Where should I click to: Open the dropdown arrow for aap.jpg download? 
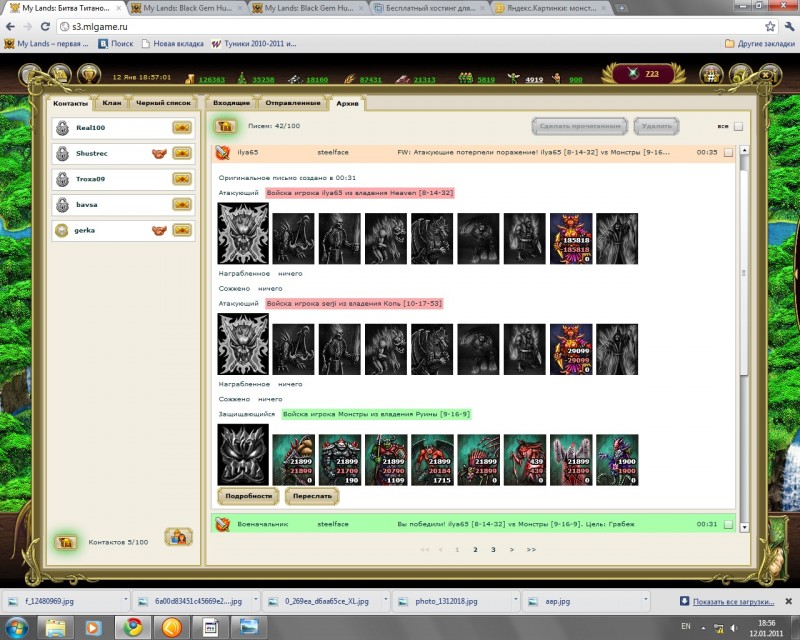(645, 600)
